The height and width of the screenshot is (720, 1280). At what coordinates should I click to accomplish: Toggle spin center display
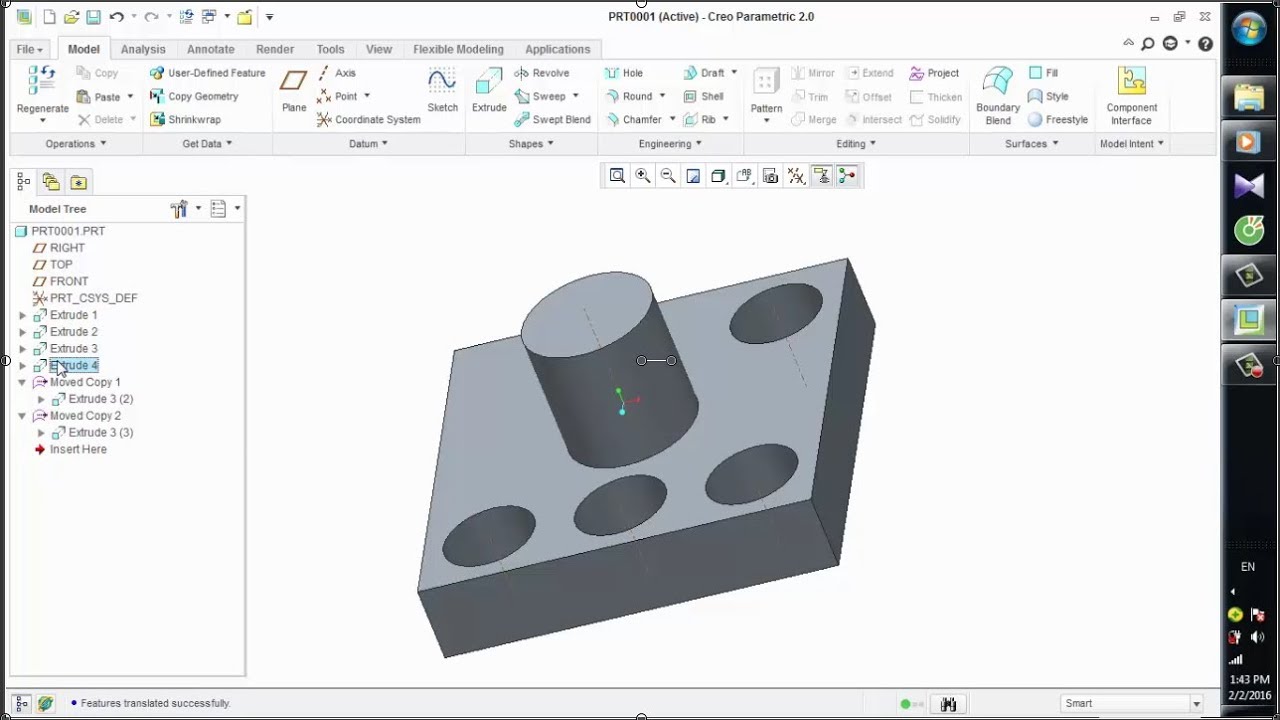pyautogui.click(x=847, y=176)
